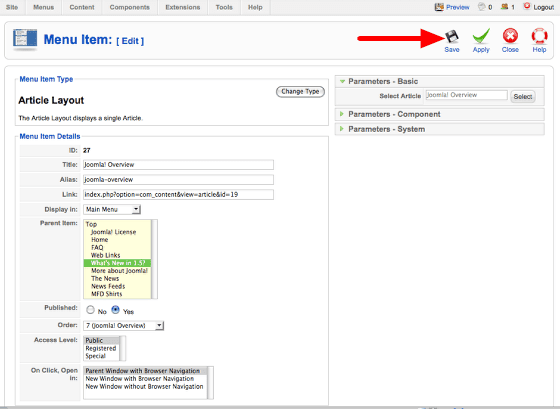Click the Parent Item list scrollbar
Screen dimensions: 560x409
(x=154, y=259)
